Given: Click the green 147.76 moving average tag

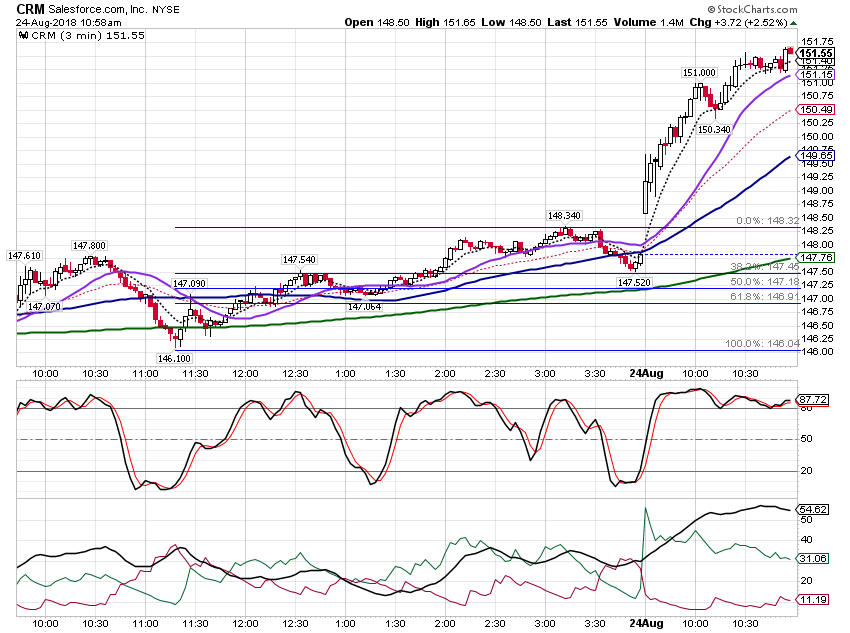Looking at the screenshot, I should (816, 257).
